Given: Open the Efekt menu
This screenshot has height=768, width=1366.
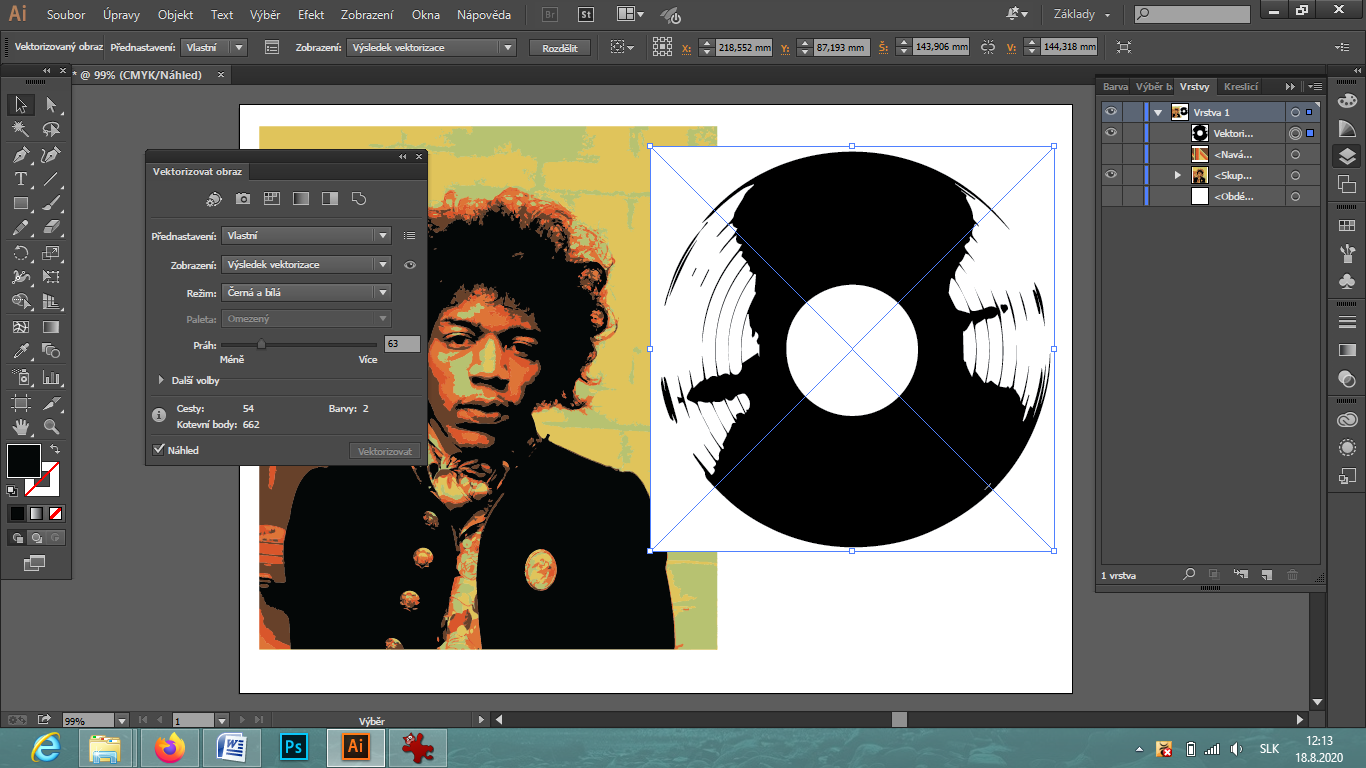Looking at the screenshot, I should tap(310, 15).
